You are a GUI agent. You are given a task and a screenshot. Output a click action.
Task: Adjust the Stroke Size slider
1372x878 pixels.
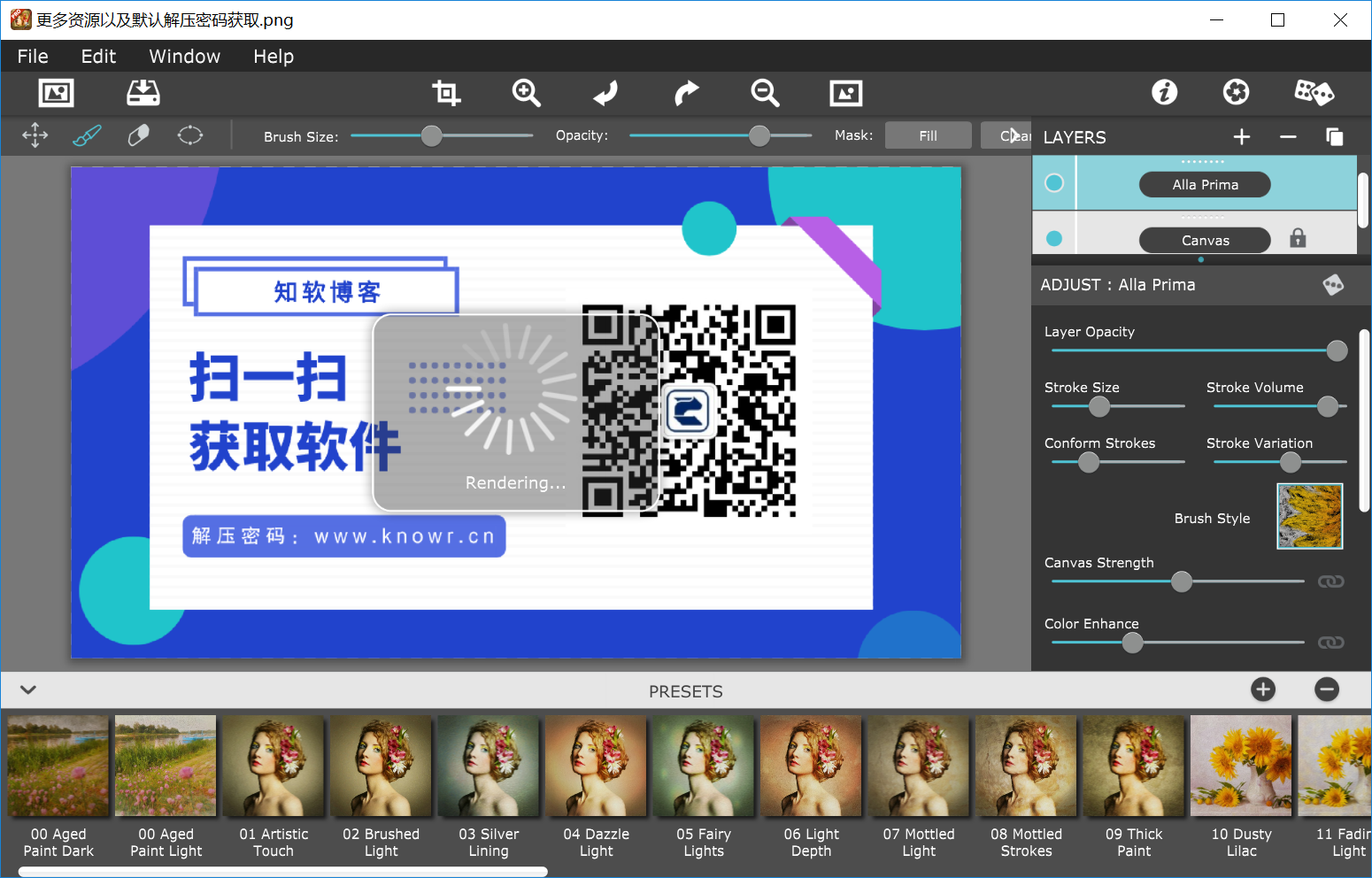1118,406
